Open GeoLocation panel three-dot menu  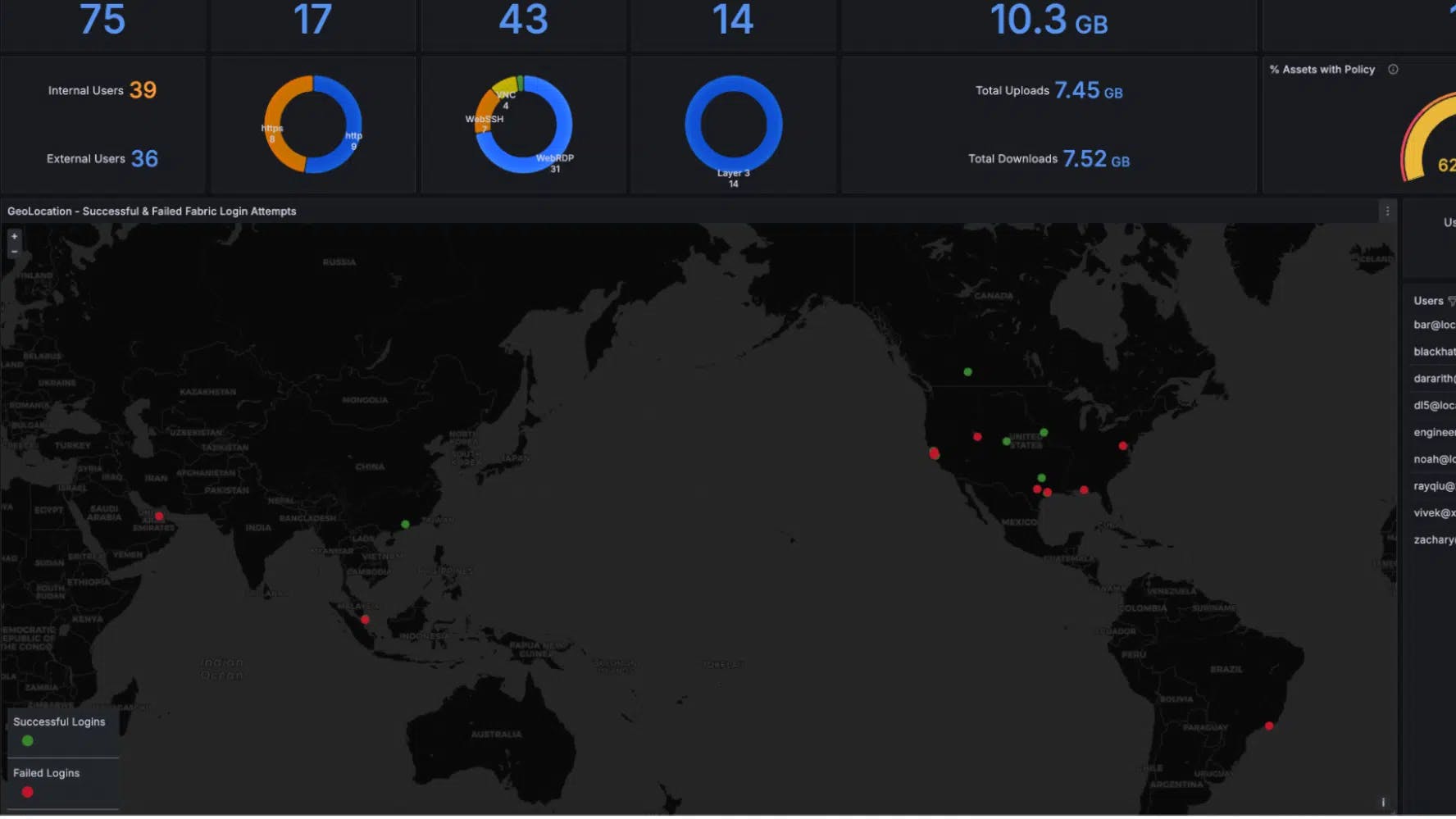[x=1386, y=212]
